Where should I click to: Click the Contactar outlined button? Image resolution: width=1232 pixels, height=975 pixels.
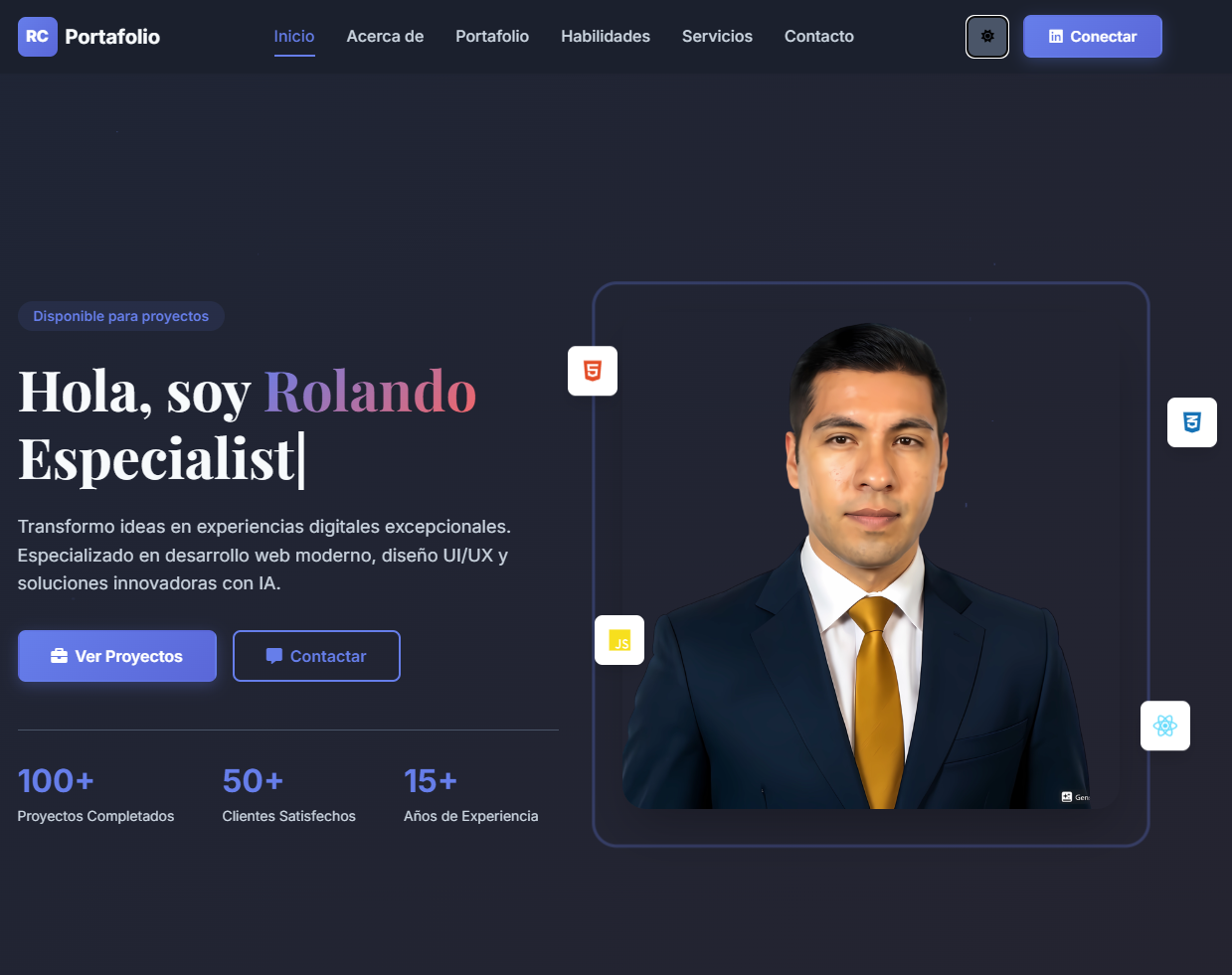pos(316,656)
